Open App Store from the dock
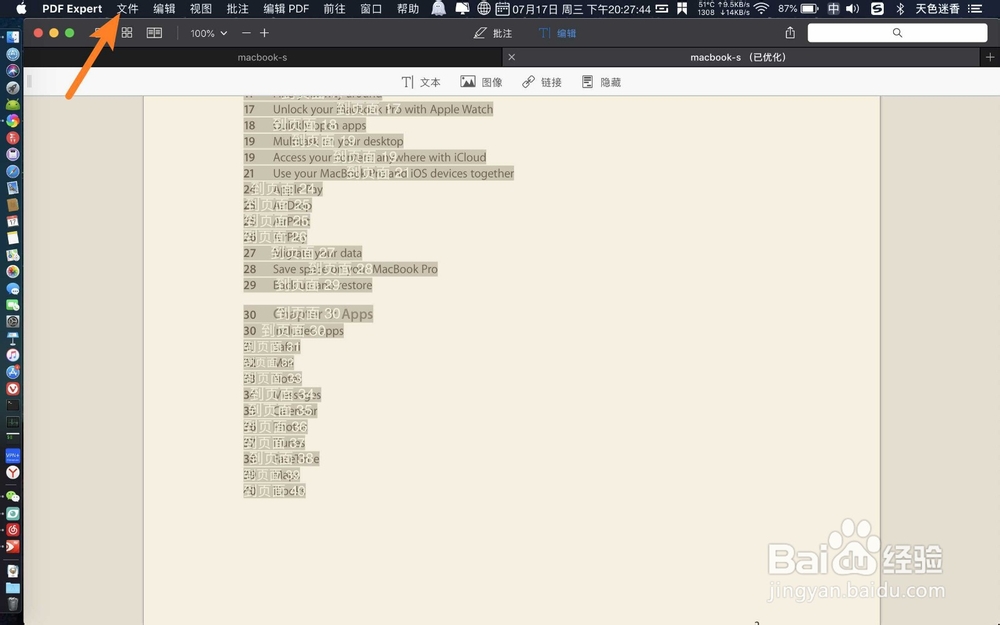 tap(13, 372)
